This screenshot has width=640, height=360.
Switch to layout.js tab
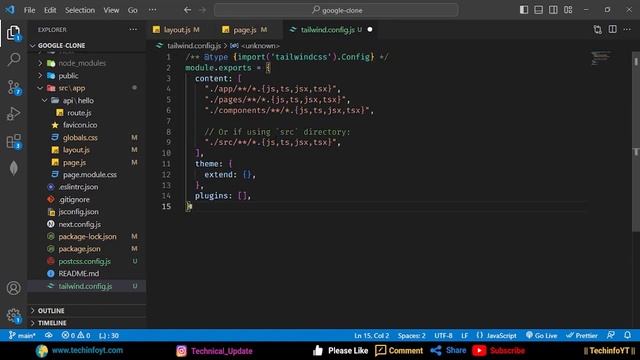[x=177, y=29]
